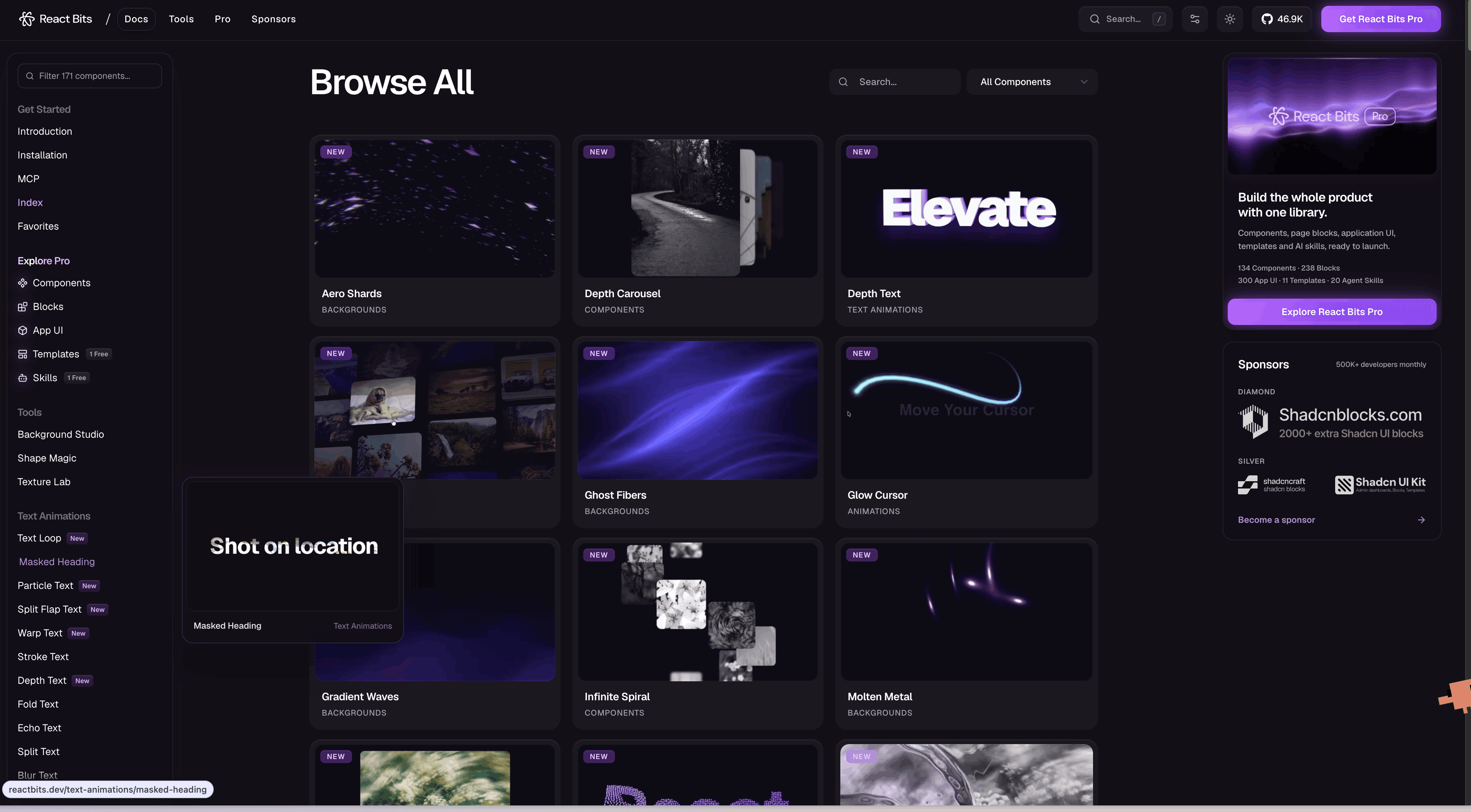Open the Ghost Fibers card

tap(697, 432)
